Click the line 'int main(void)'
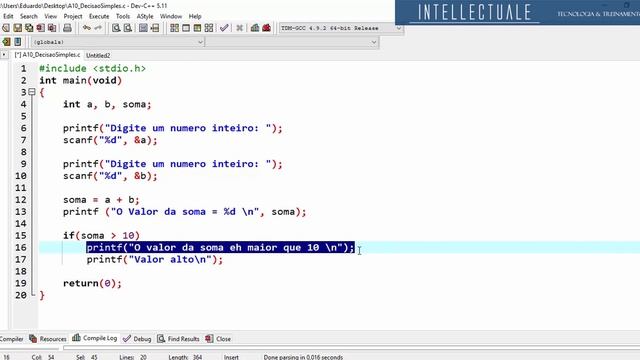640x360 pixels. pos(80,80)
